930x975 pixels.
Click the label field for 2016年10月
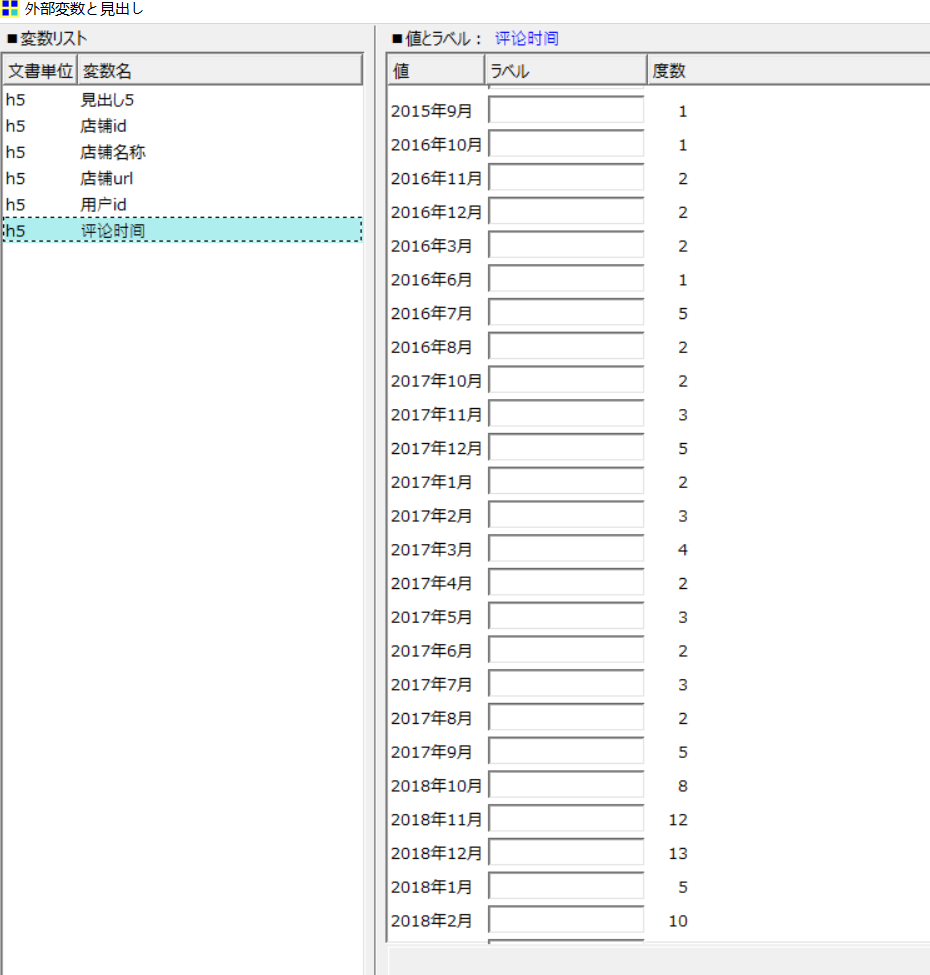pyautogui.click(x=565, y=144)
